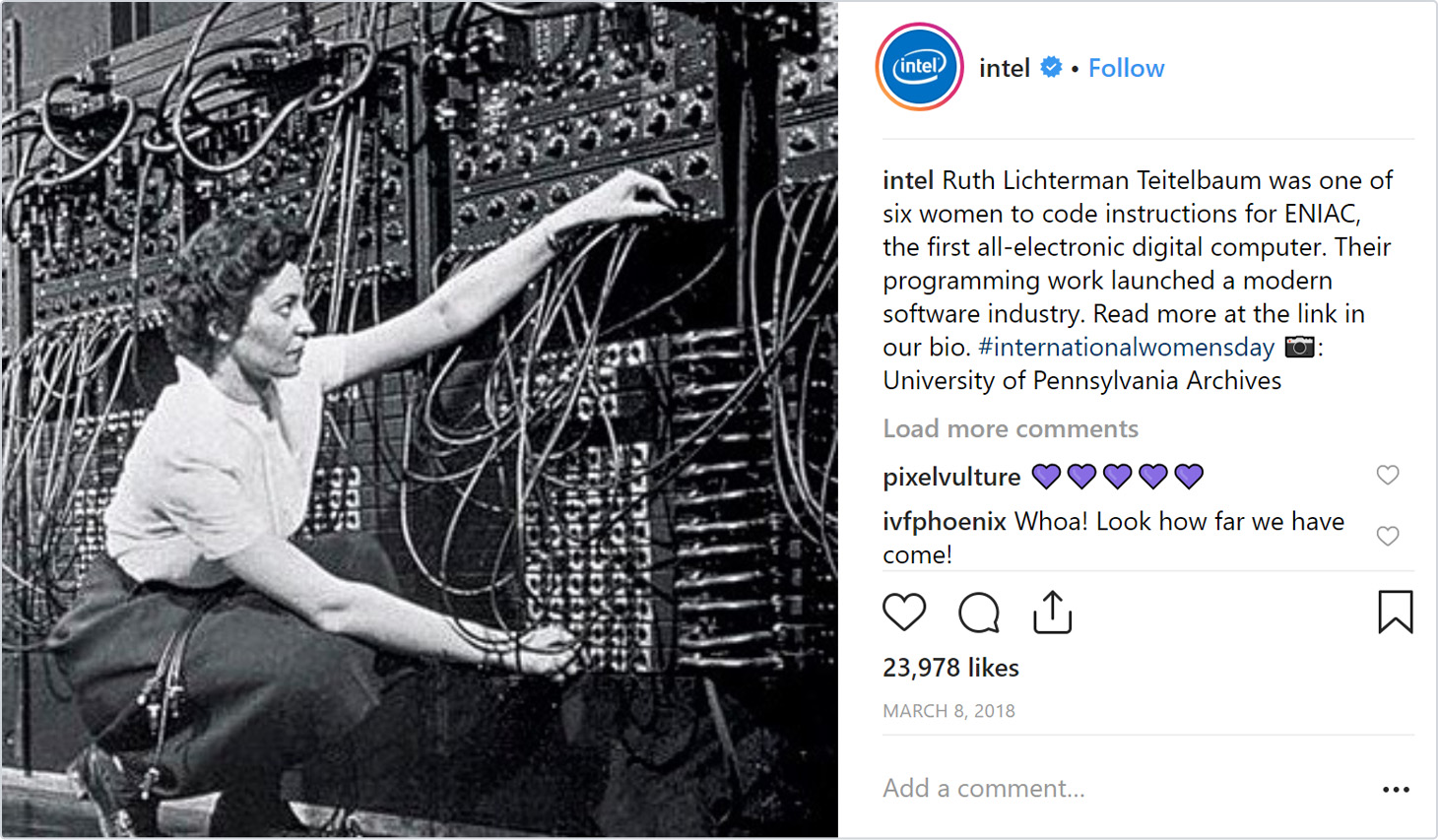Open the more options three-dots menu
This screenshot has height=840, width=1438.
pyautogui.click(x=1396, y=790)
